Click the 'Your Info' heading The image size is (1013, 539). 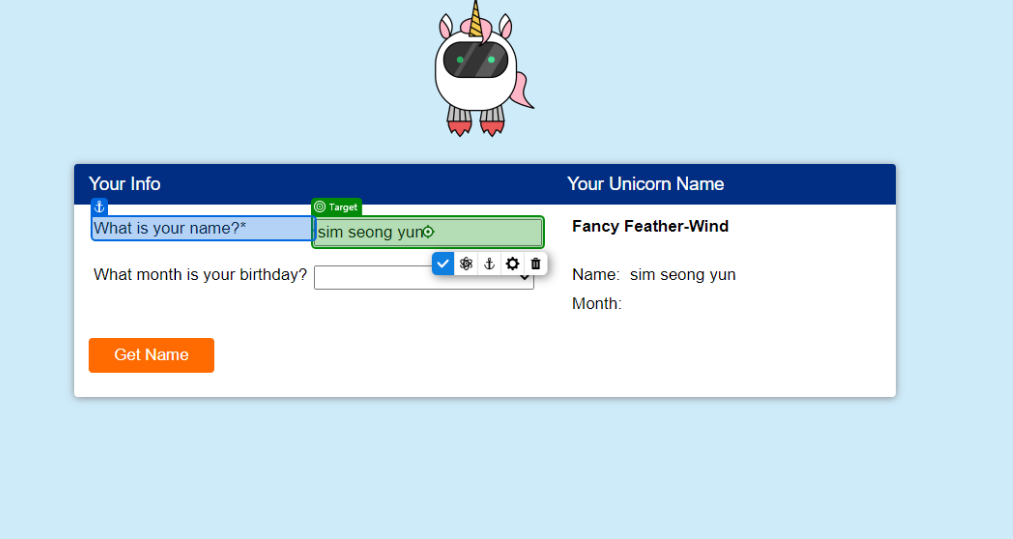coord(125,184)
